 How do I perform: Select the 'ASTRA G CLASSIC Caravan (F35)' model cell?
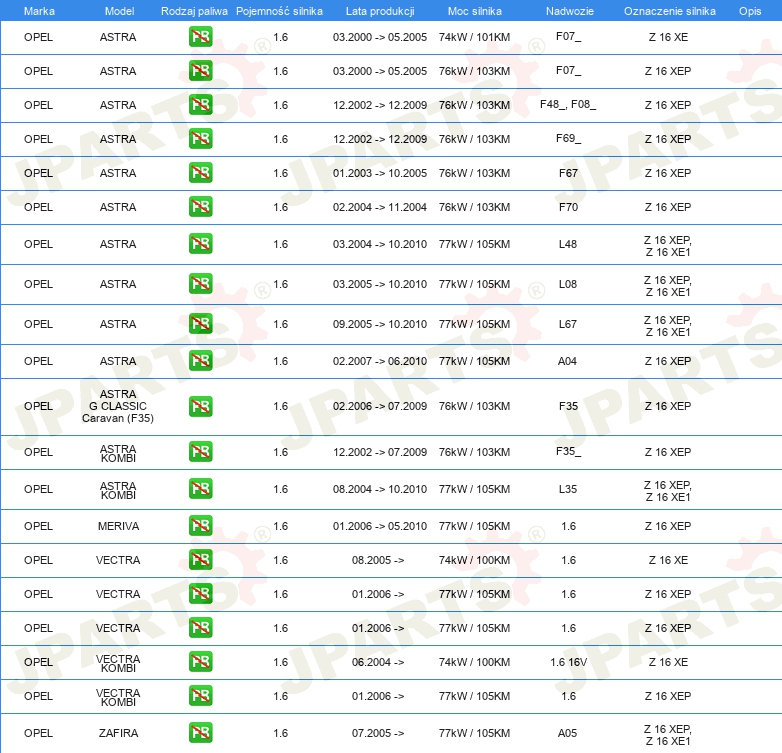click(118, 406)
